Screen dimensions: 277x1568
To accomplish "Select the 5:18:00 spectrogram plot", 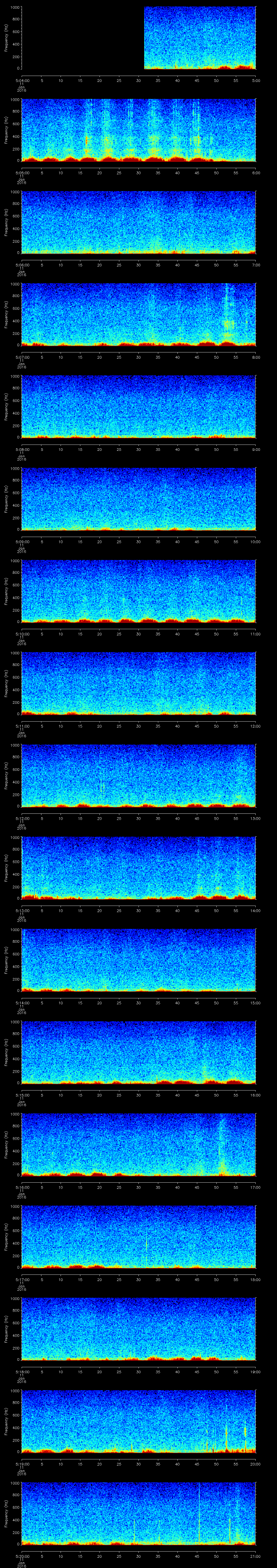I will [139, 1329].
